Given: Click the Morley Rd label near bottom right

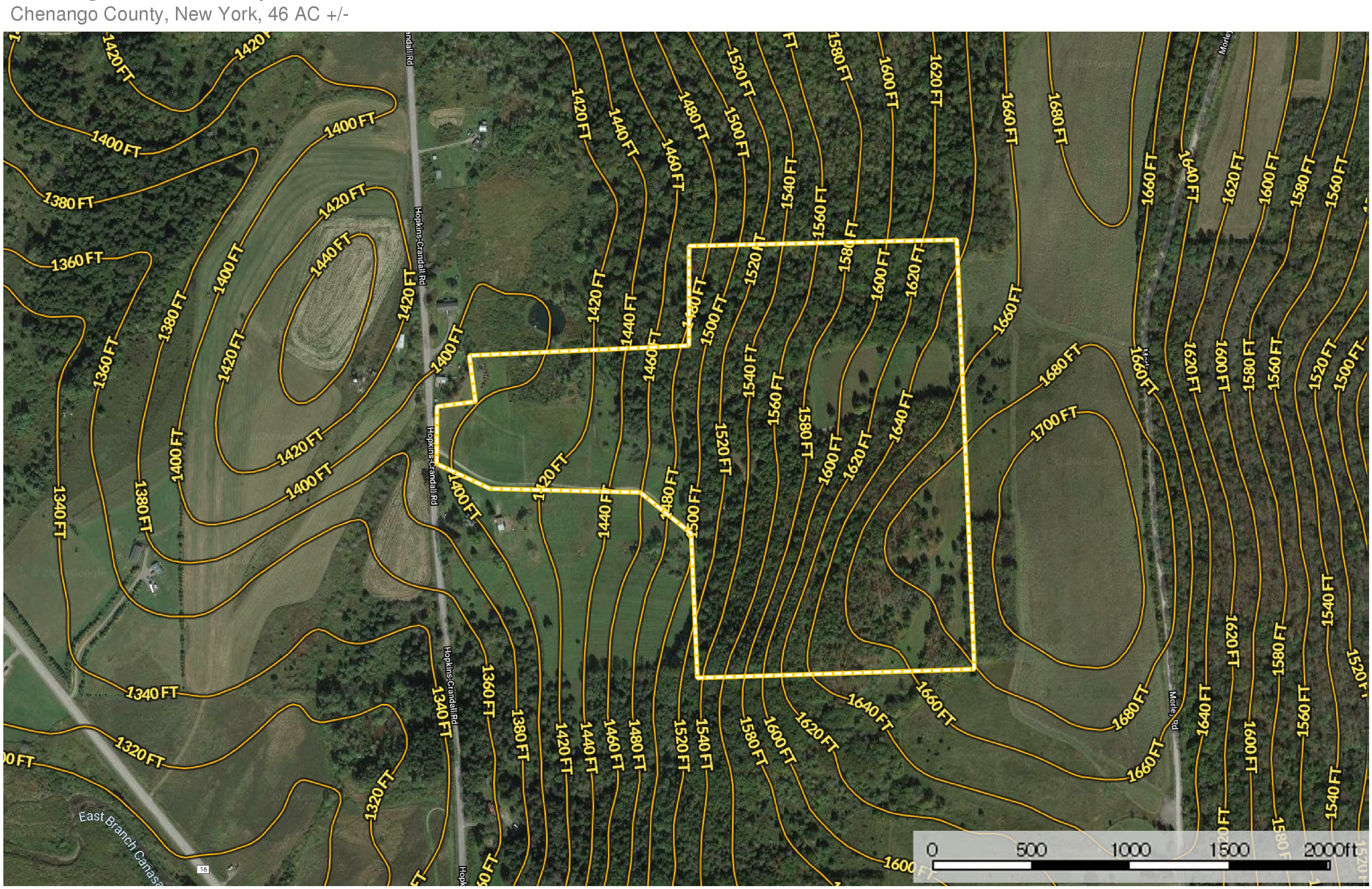Looking at the screenshot, I should (x=1173, y=710).
